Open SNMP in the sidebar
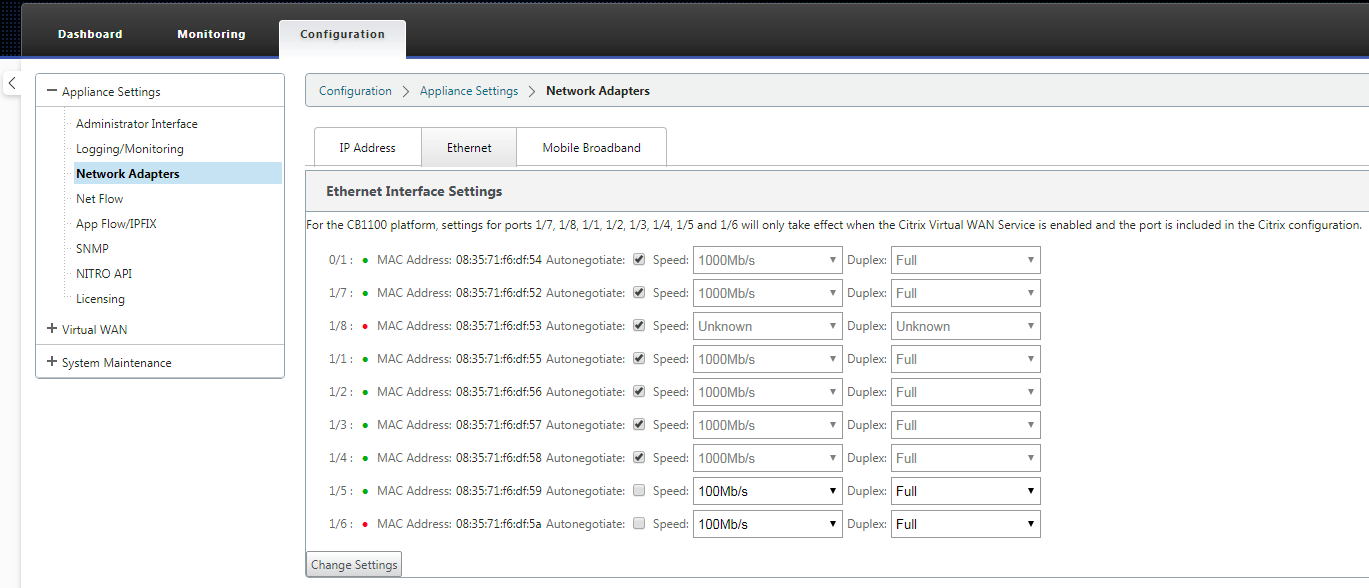Image resolution: width=1369 pixels, height=588 pixels. point(92,249)
